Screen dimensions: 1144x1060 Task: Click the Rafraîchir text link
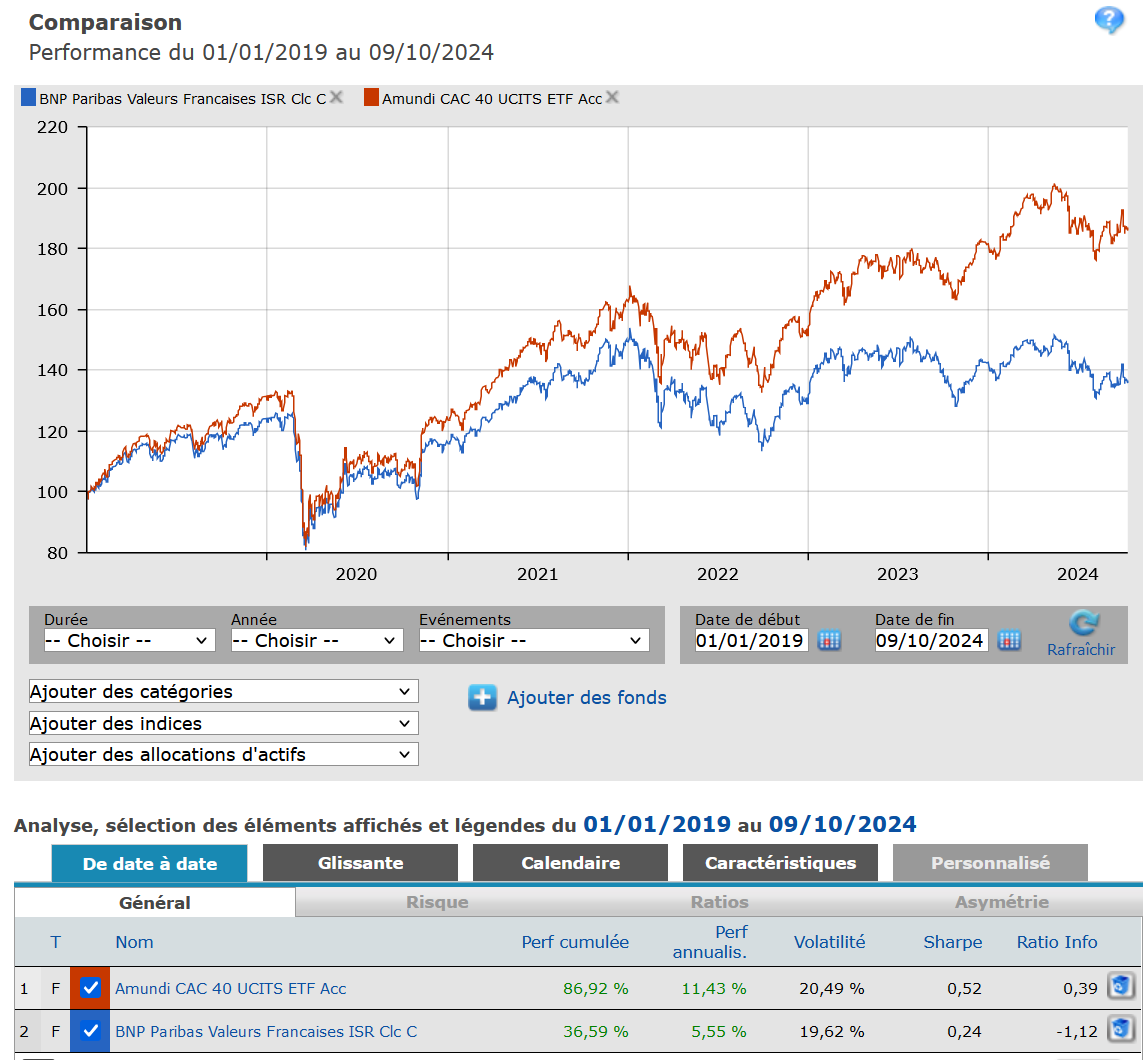click(1081, 649)
